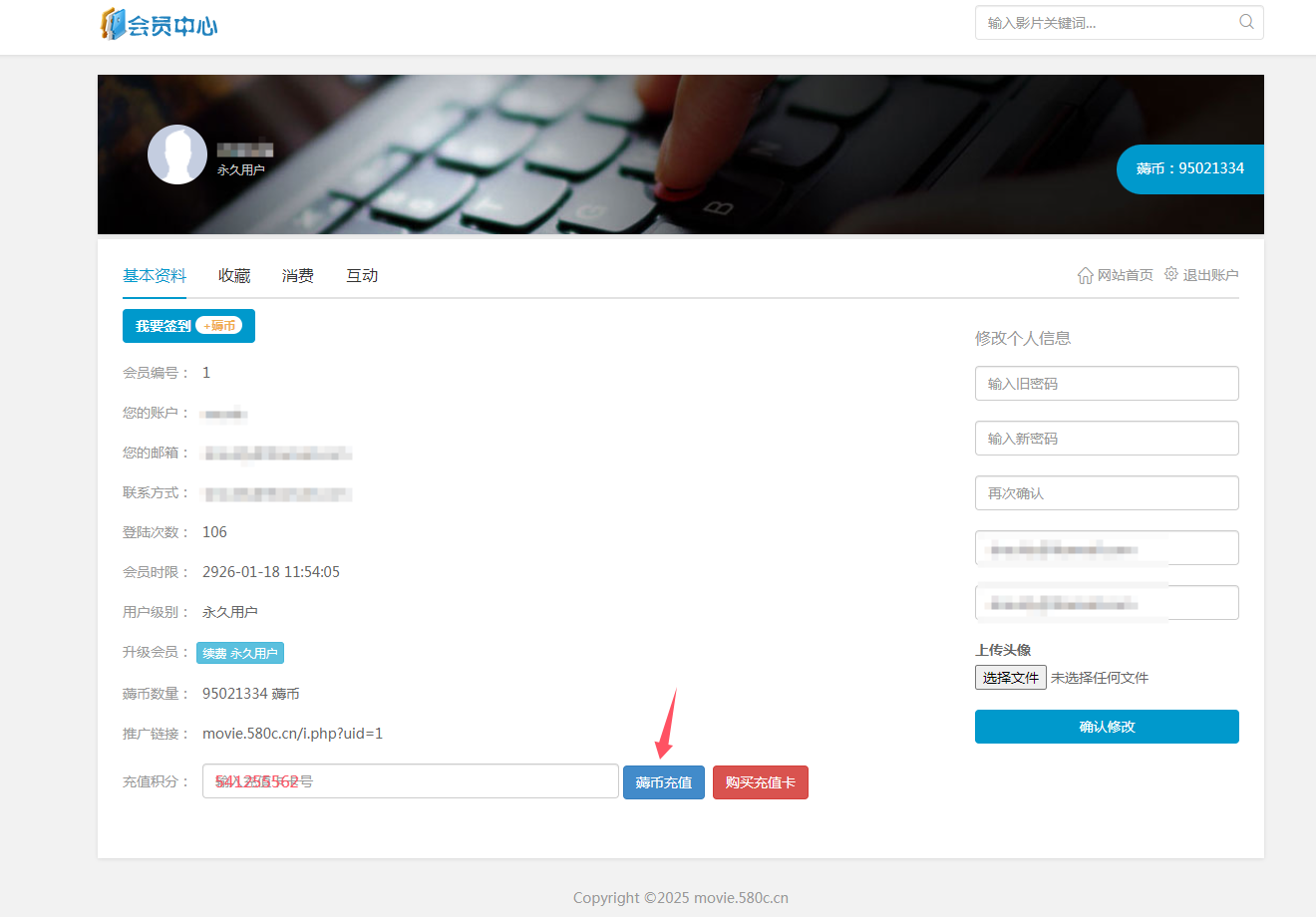
Task: Click the 续费 永久用户 upgrade button
Action: pos(240,653)
